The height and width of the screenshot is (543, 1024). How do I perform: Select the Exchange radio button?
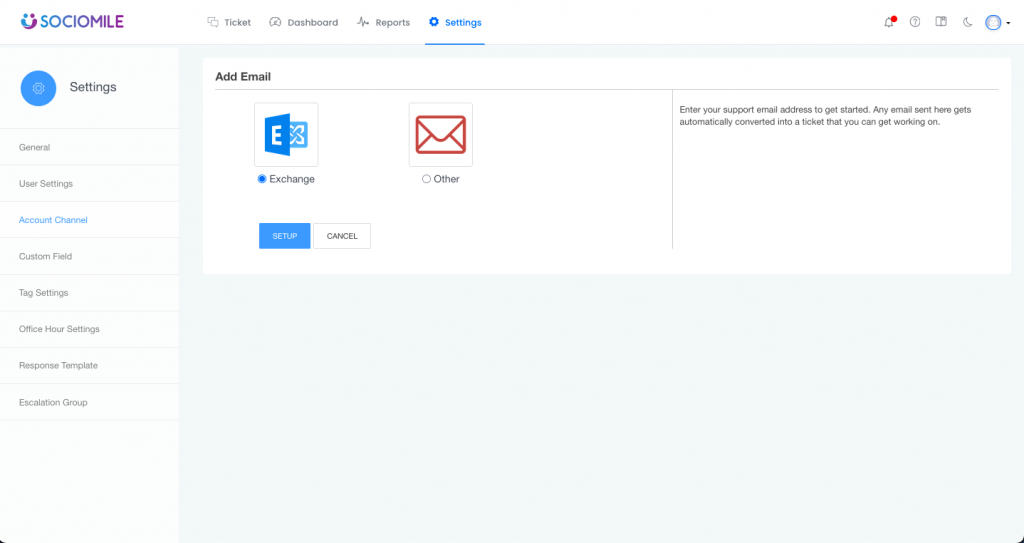click(x=262, y=179)
